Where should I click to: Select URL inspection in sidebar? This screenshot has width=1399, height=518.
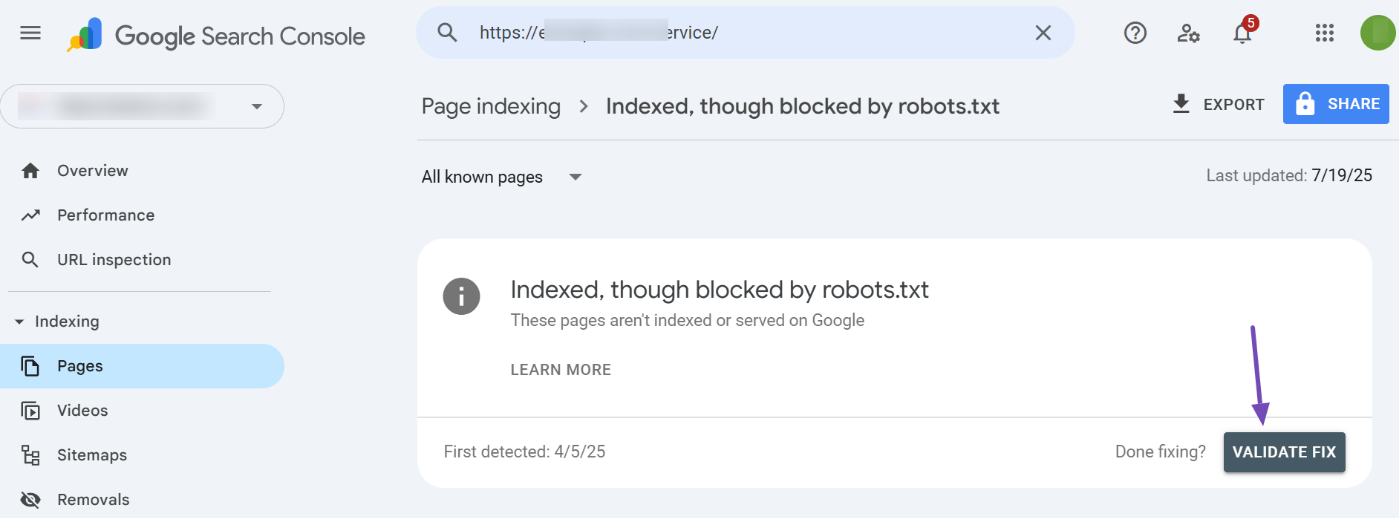pos(113,260)
